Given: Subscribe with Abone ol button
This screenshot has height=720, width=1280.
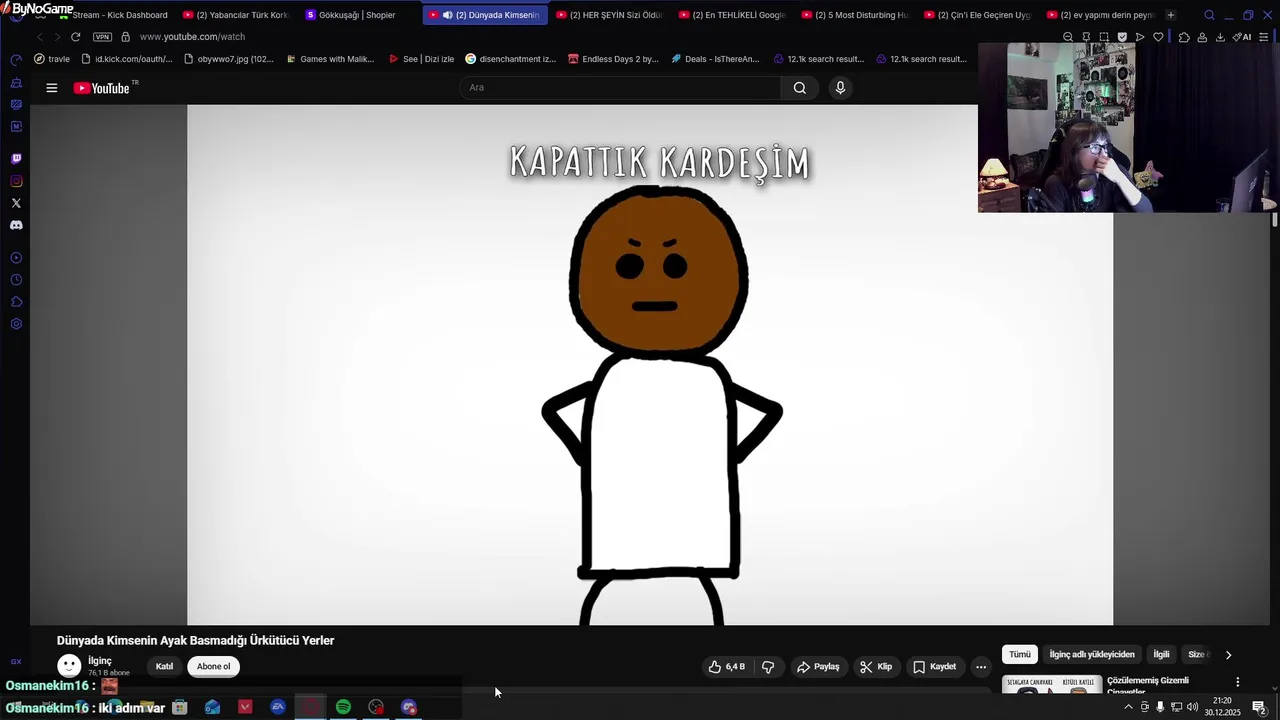Looking at the screenshot, I should pos(213,666).
